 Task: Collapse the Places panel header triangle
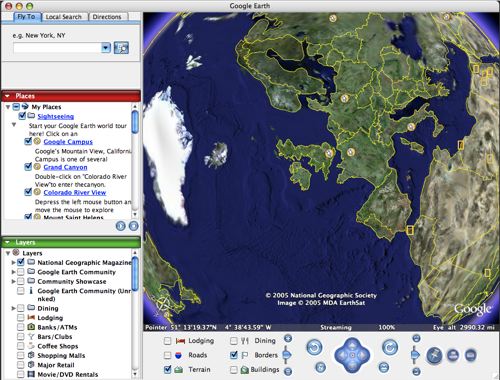pos(7,96)
